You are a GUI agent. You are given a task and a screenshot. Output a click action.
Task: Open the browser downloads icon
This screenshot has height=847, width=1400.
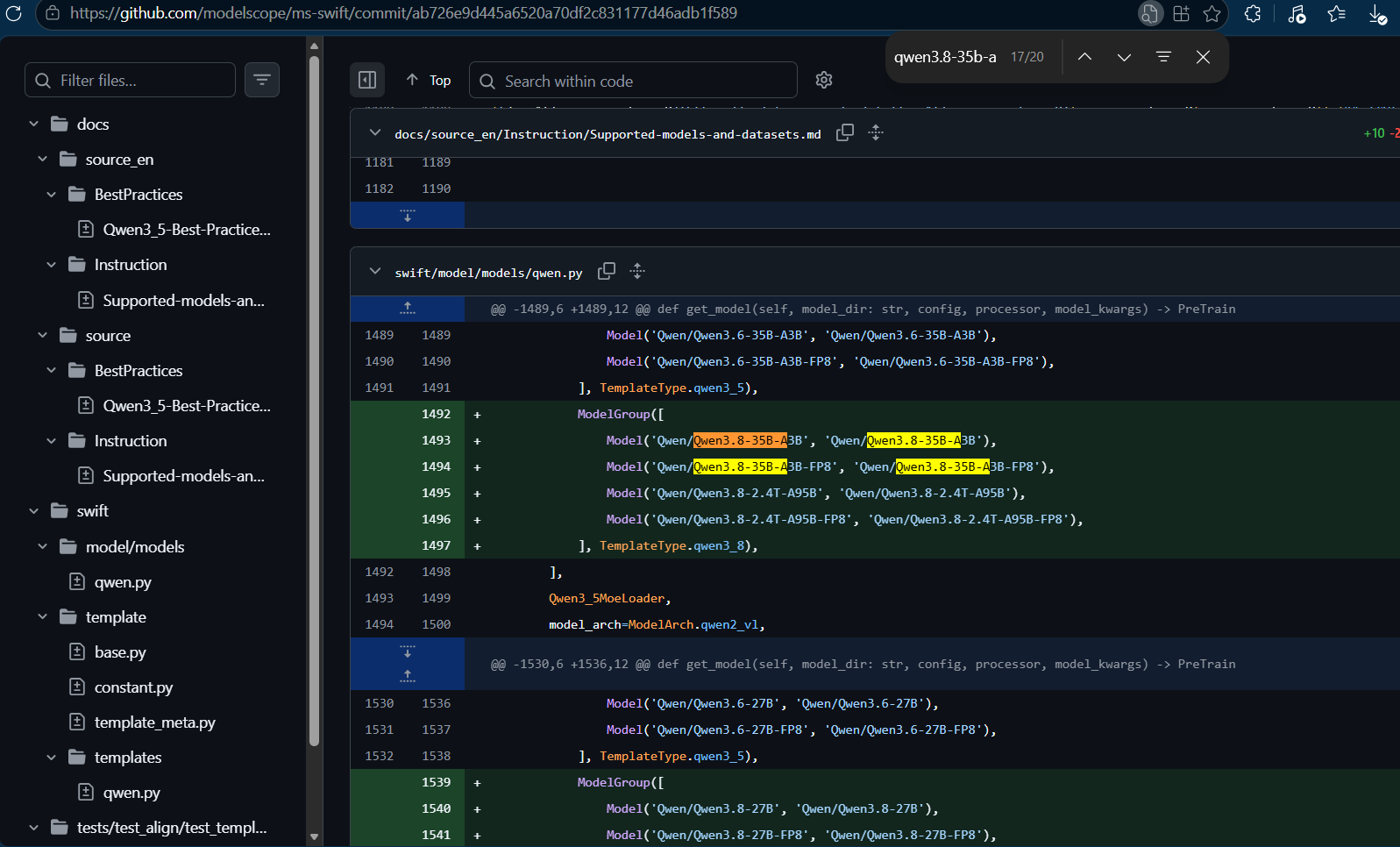[1377, 13]
